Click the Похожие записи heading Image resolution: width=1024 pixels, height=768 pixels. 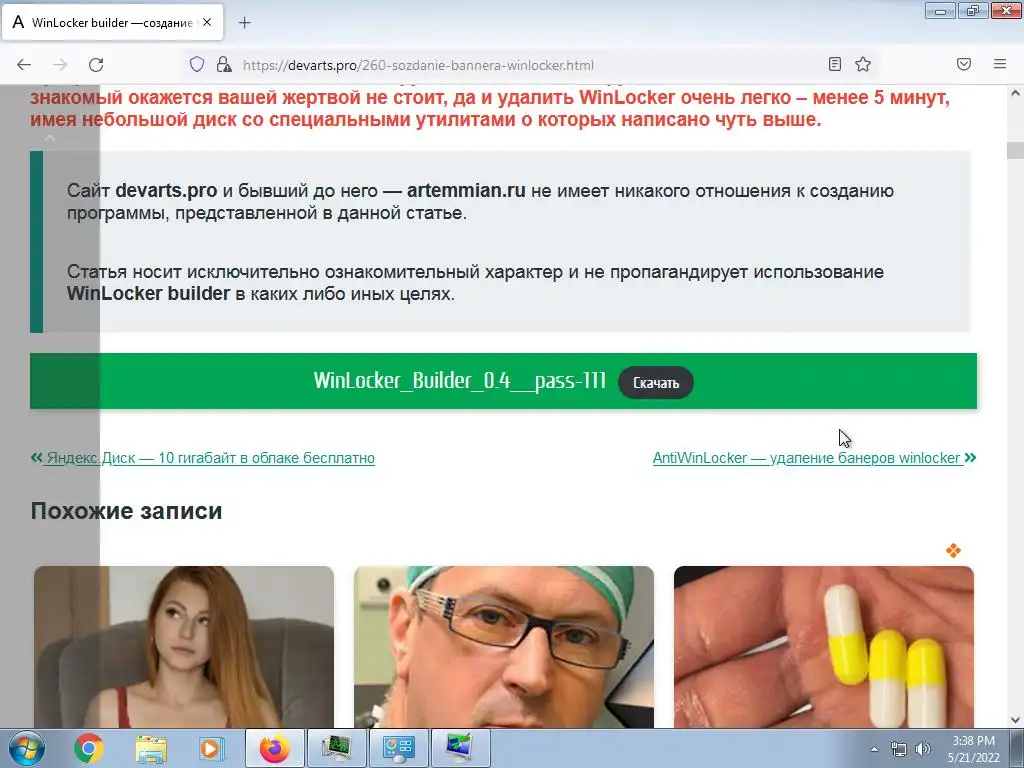127,511
